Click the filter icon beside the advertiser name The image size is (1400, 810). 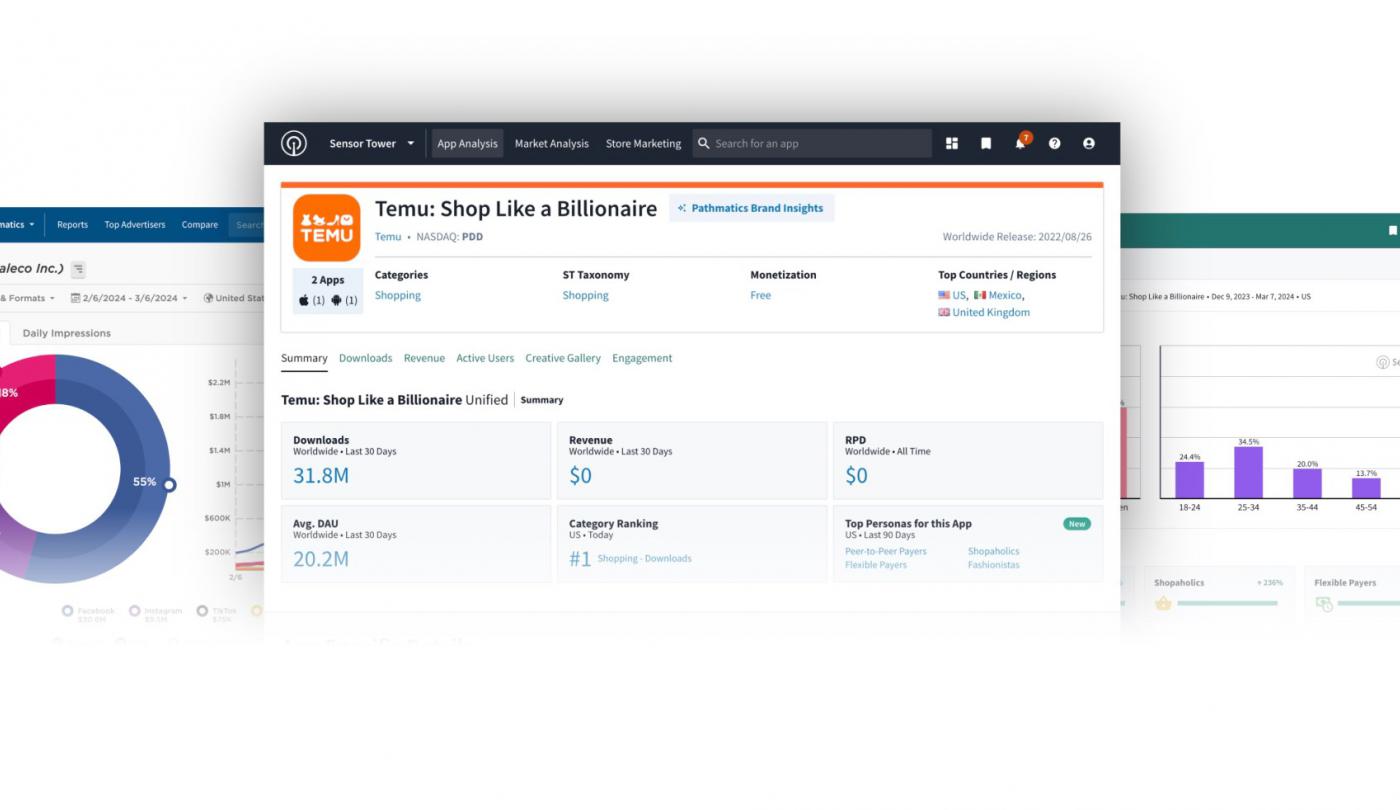click(x=78, y=269)
